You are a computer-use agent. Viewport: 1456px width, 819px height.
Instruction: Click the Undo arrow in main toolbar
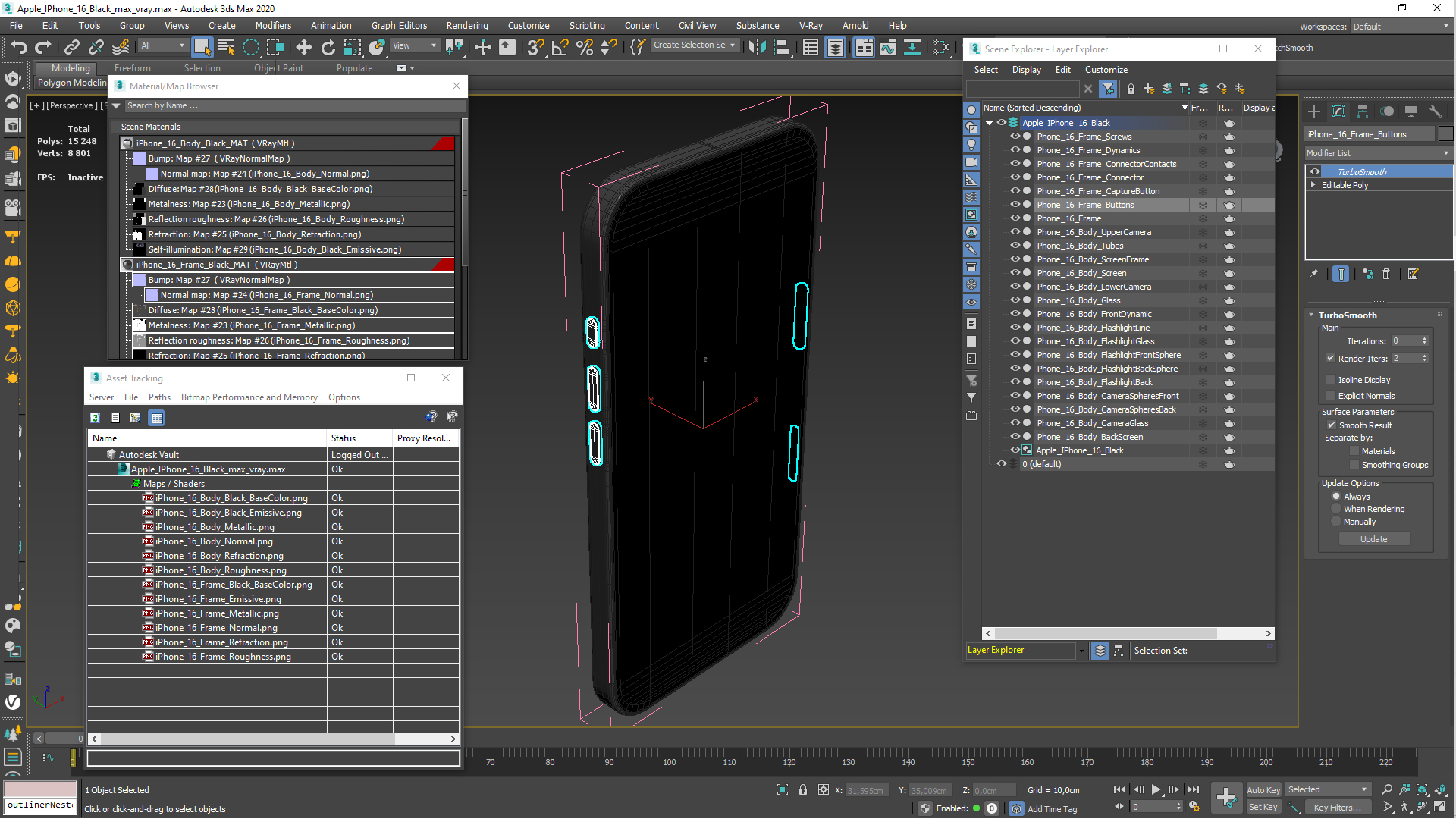(x=19, y=47)
